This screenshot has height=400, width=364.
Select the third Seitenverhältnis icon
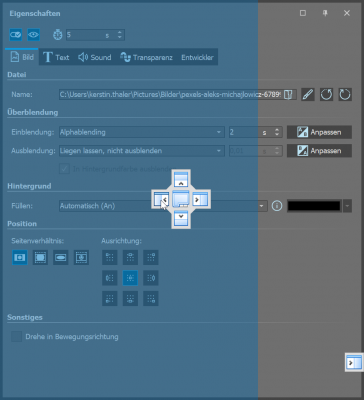(x=61, y=258)
